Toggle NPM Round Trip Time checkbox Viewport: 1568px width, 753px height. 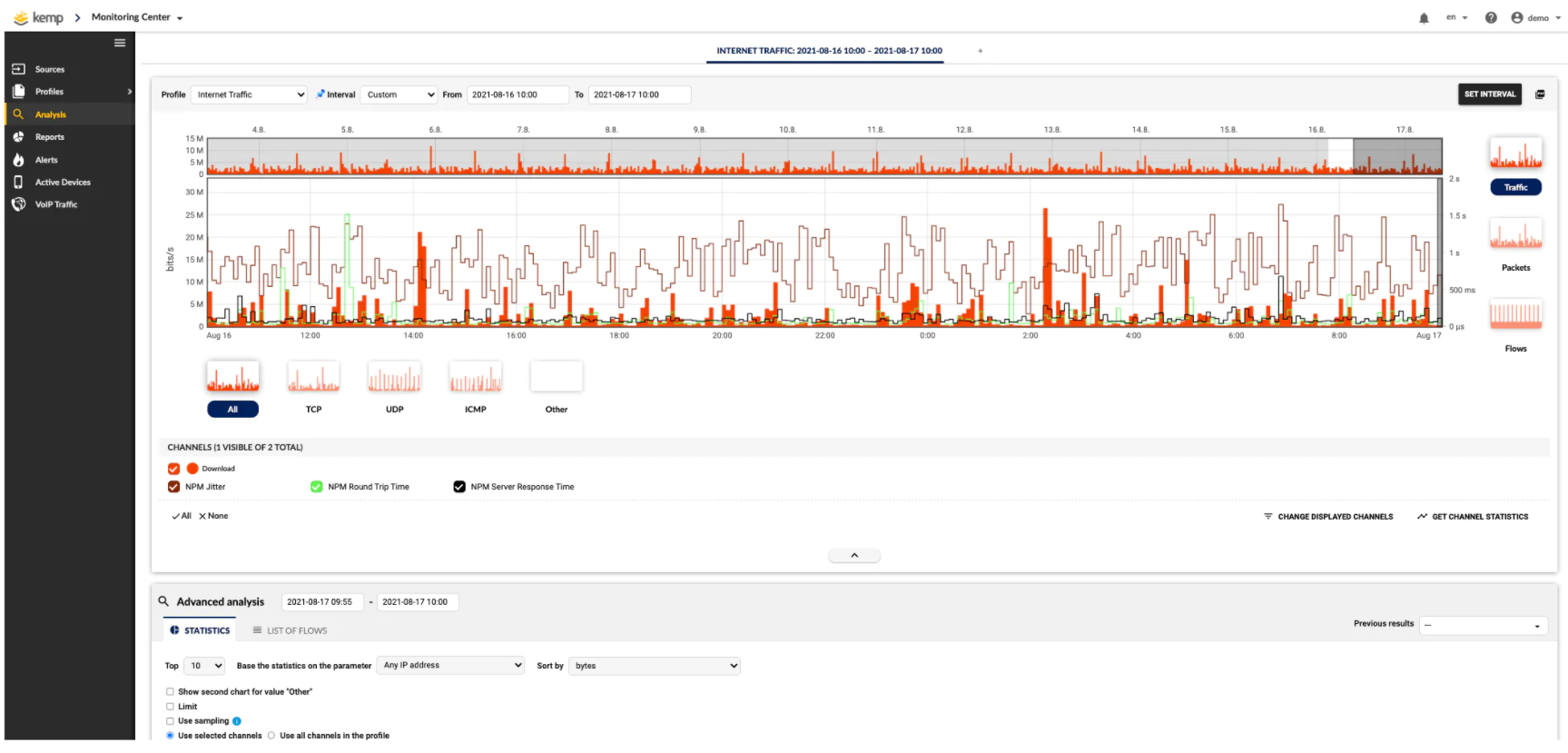point(317,487)
